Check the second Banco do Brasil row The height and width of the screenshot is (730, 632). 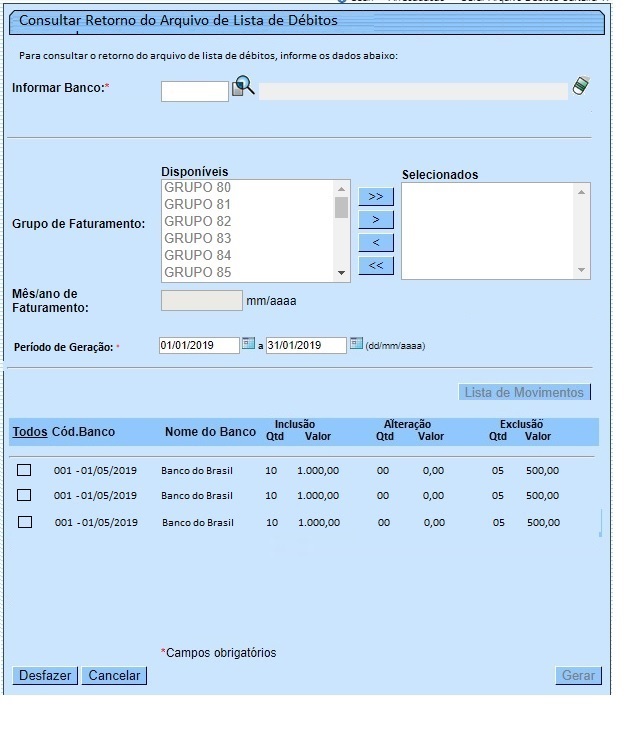point(25,495)
